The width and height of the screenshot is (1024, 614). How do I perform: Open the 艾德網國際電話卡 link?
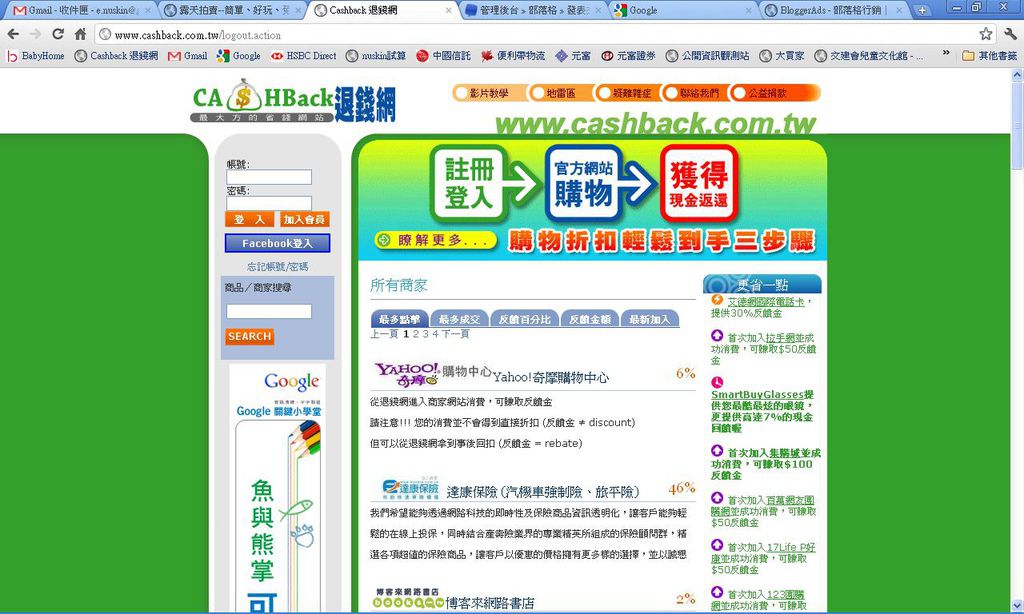coord(766,302)
